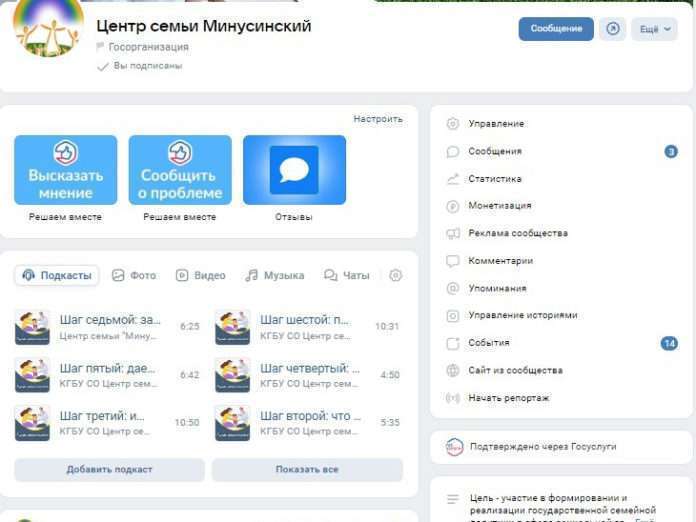Click the Сообщить о проблеме widget tile

[x=180, y=170]
